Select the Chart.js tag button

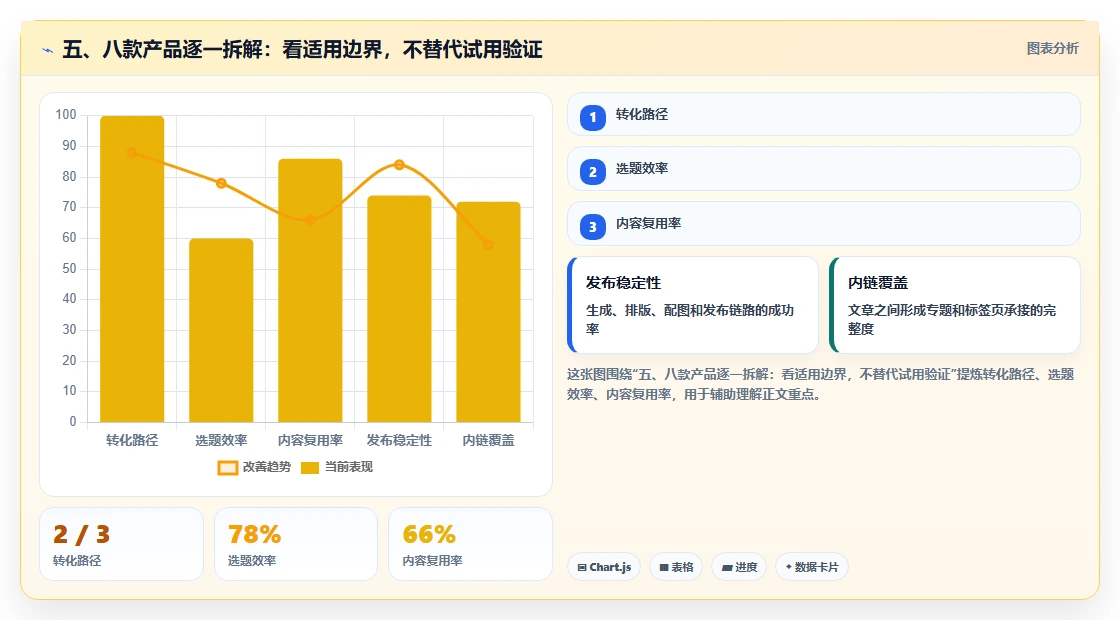[604, 567]
